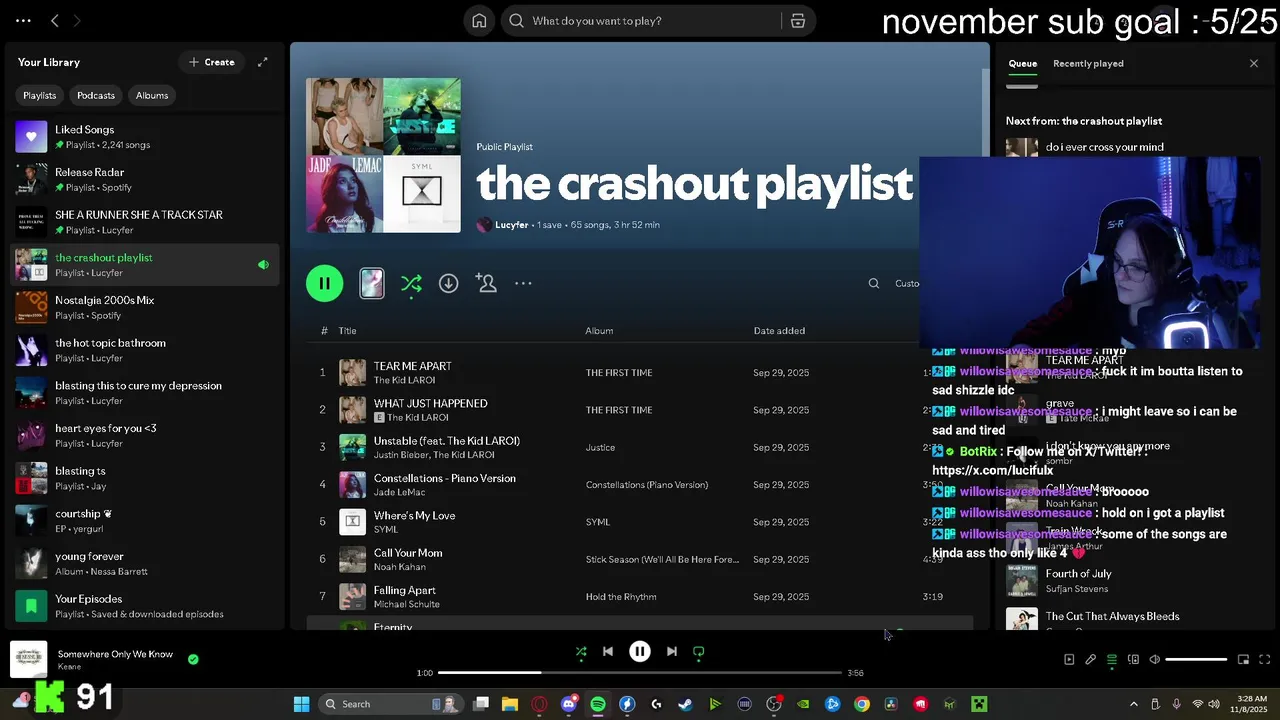Image resolution: width=1280 pixels, height=720 pixels.
Task: Open the hot topic bathroom playlist
Action: (x=147, y=350)
